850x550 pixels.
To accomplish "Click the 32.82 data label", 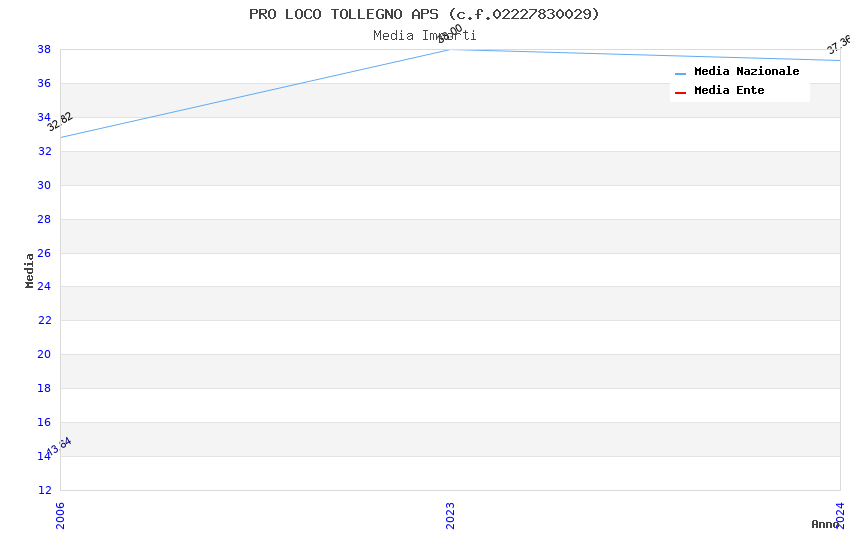I will [60, 121].
